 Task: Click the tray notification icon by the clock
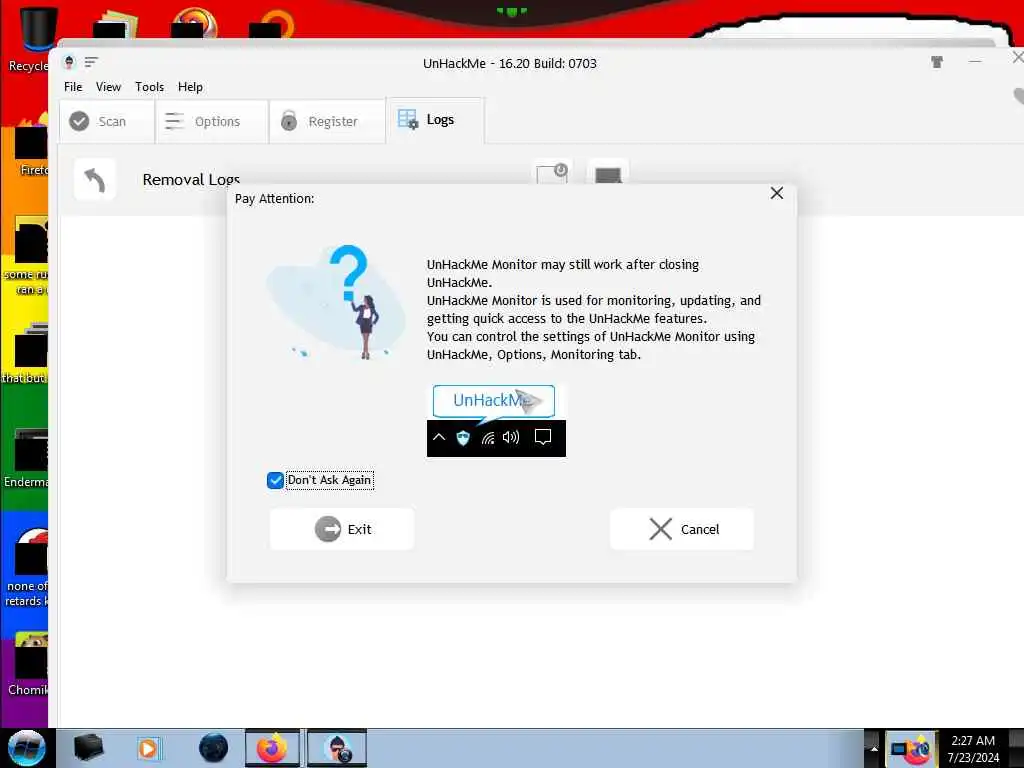click(910, 748)
